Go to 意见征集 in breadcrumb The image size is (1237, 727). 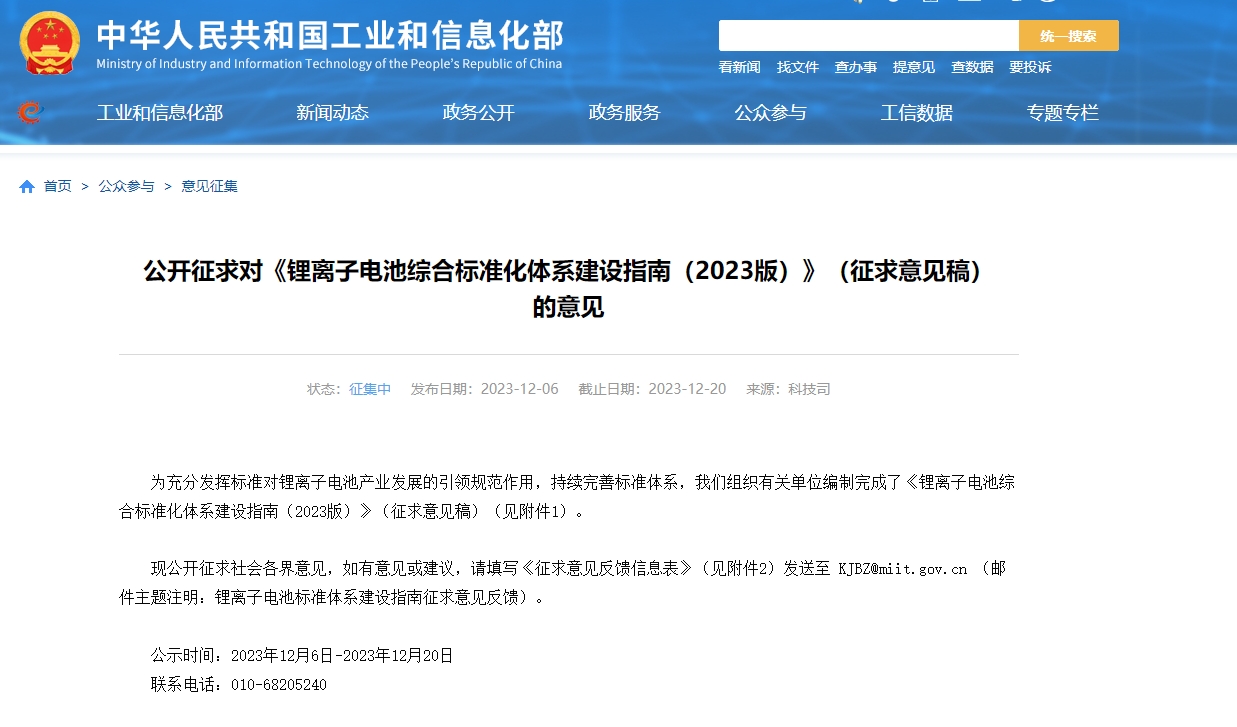(x=209, y=186)
